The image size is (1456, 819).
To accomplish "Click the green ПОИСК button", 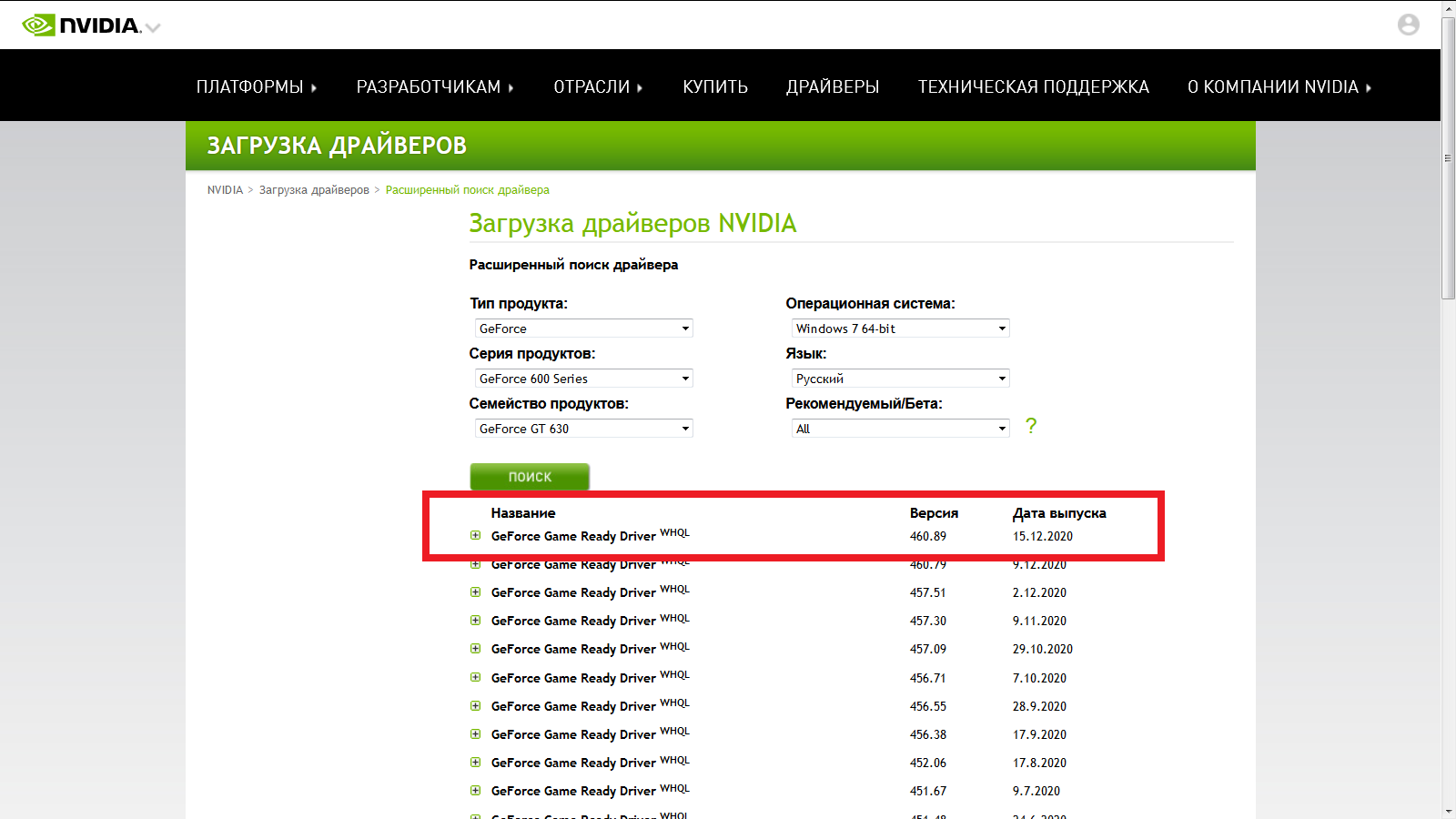I will (x=530, y=477).
